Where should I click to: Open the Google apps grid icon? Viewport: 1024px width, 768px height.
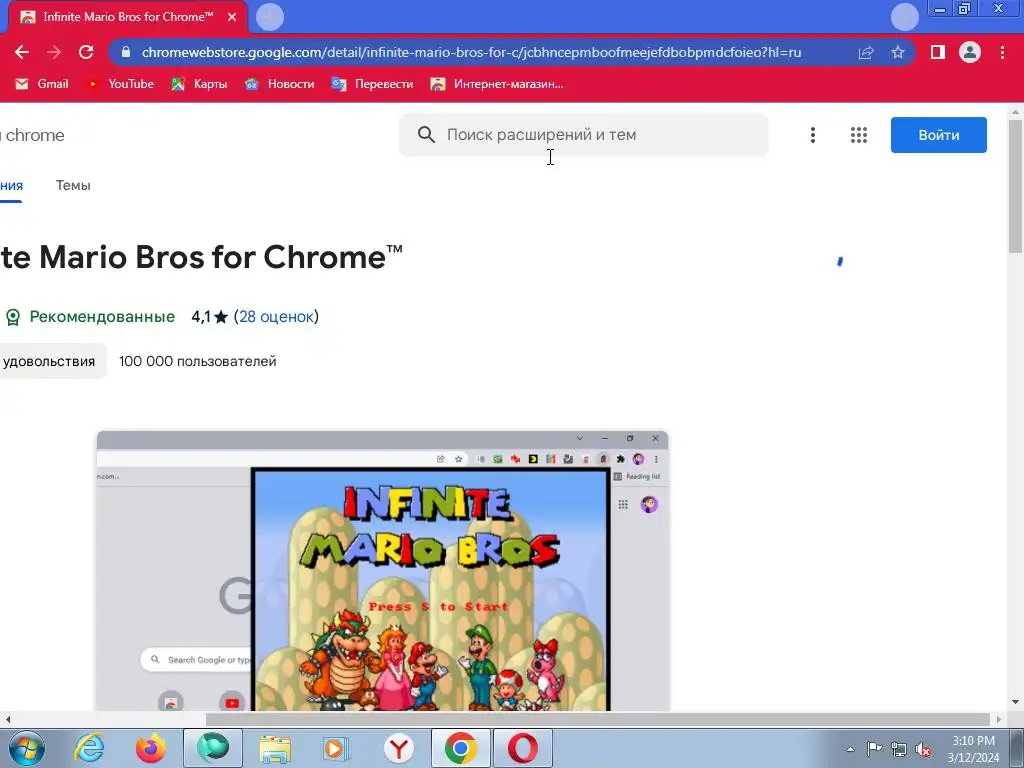(859, 135)
